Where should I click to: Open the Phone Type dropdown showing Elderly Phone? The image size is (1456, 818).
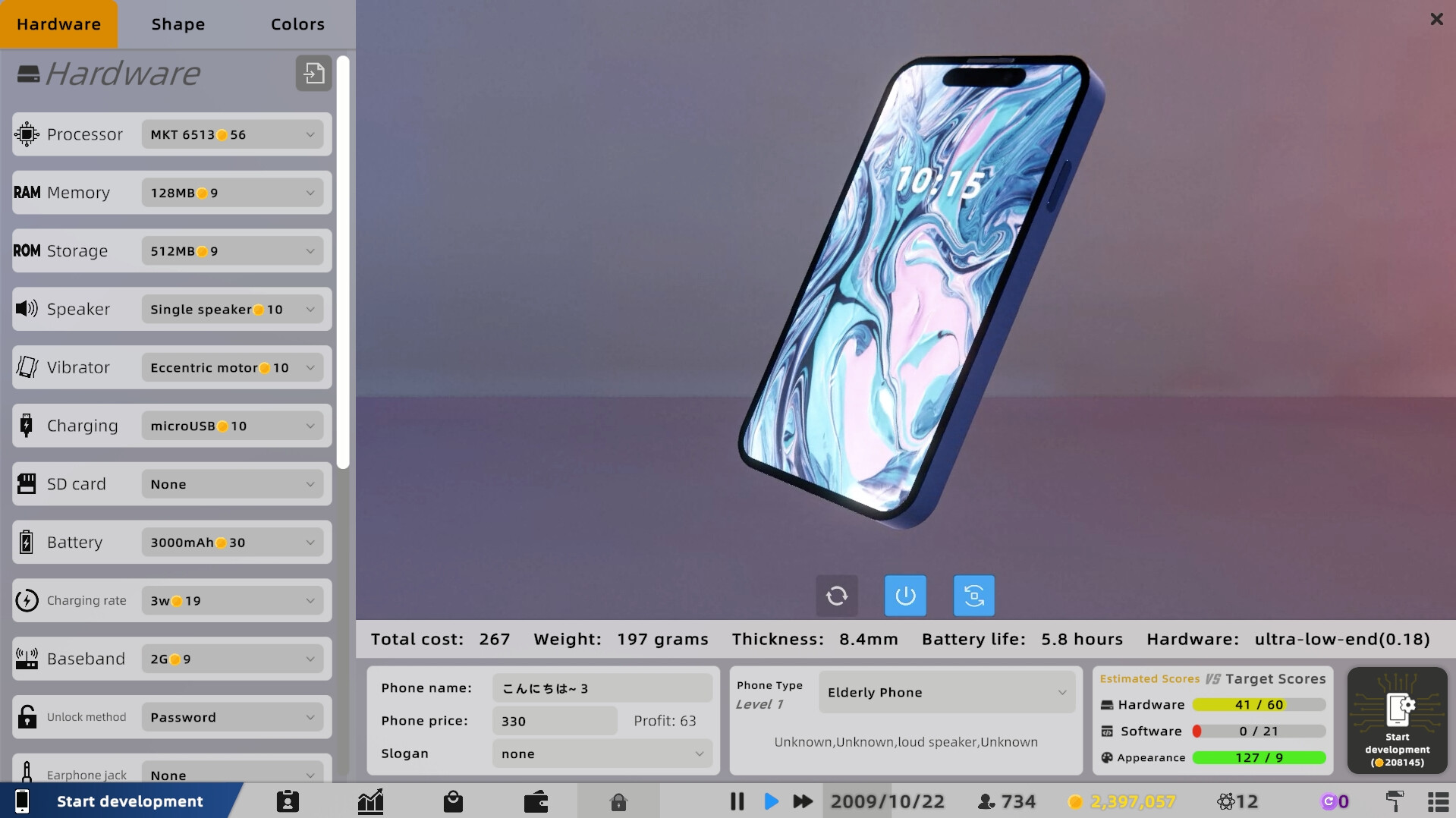click(x=945, y=692)
